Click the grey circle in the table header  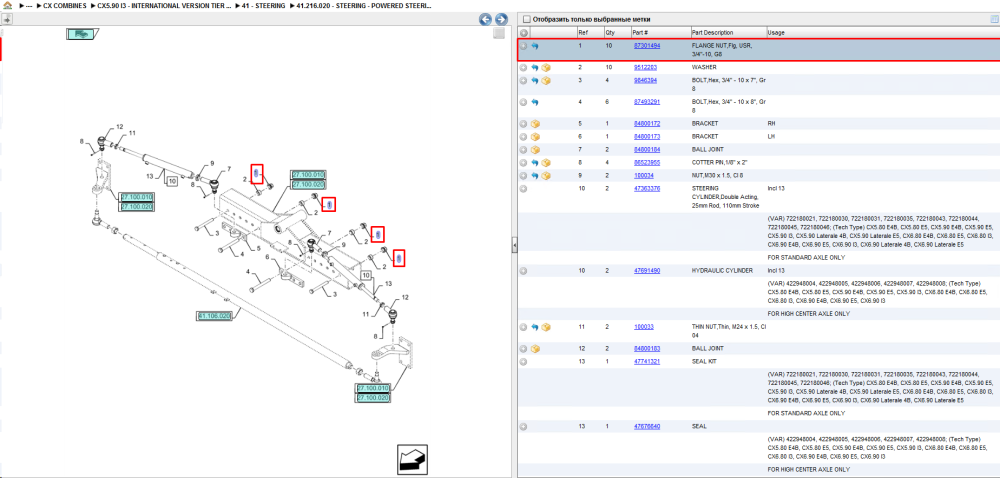pos(524,33)
